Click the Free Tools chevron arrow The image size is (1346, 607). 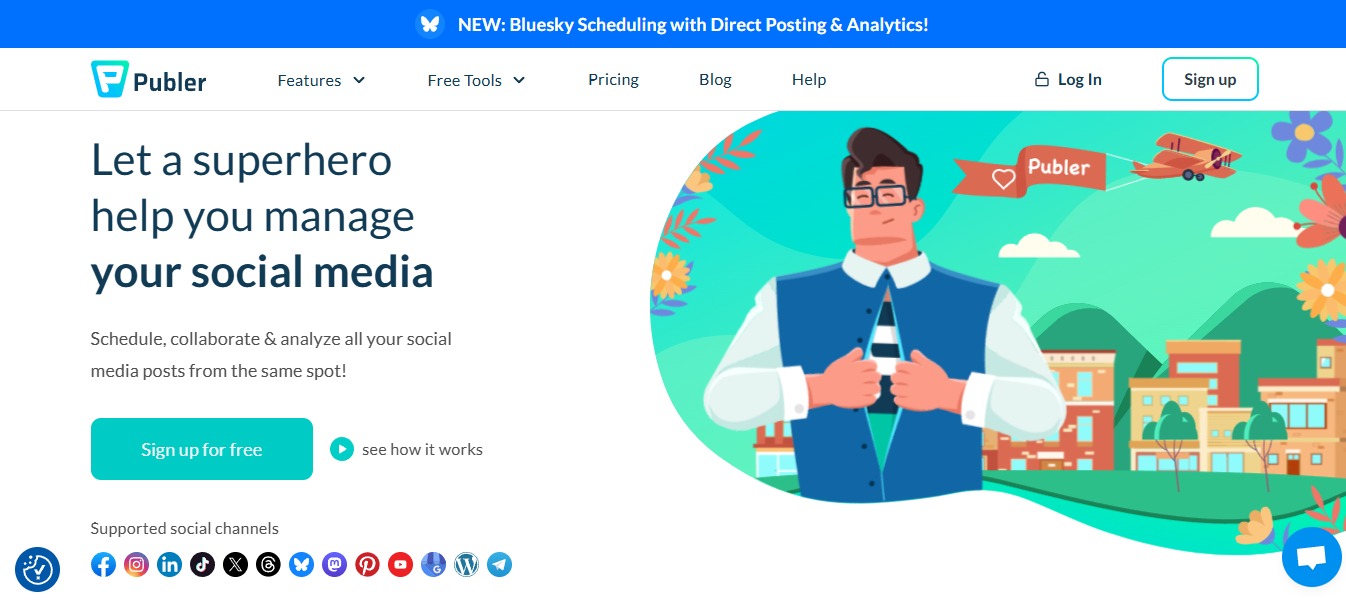pos(518,80)
